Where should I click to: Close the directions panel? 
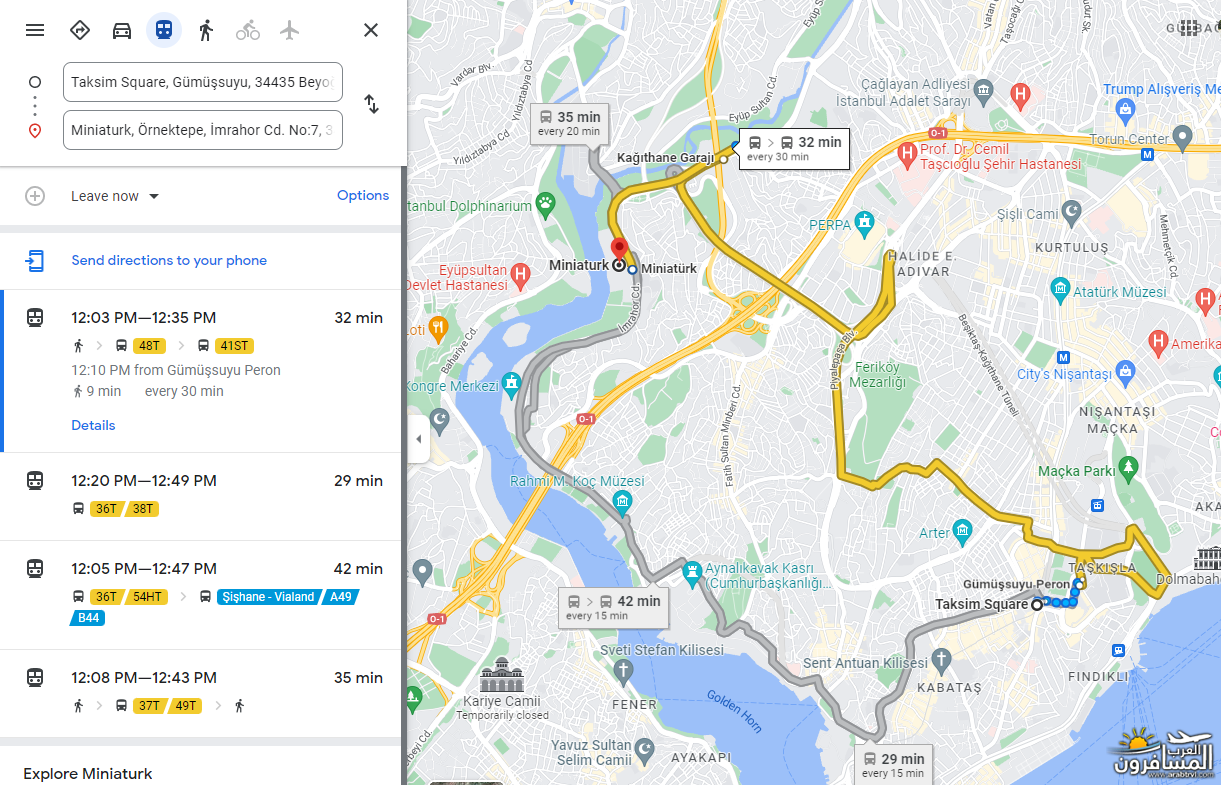[371, 30]
